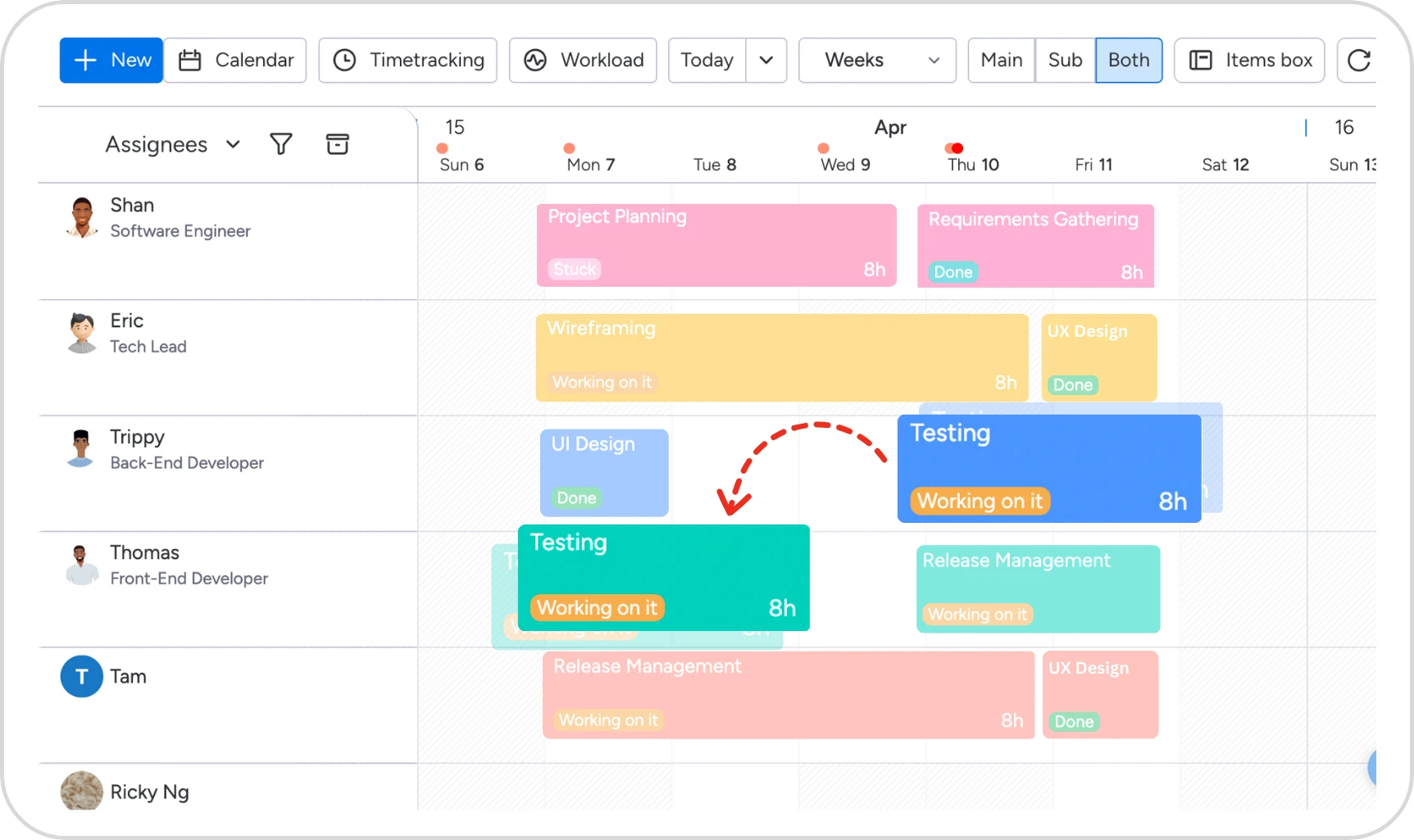Click Shan's profile avatar
Image resolution: width=1414 pixels, height=840 pixels.
81,217
